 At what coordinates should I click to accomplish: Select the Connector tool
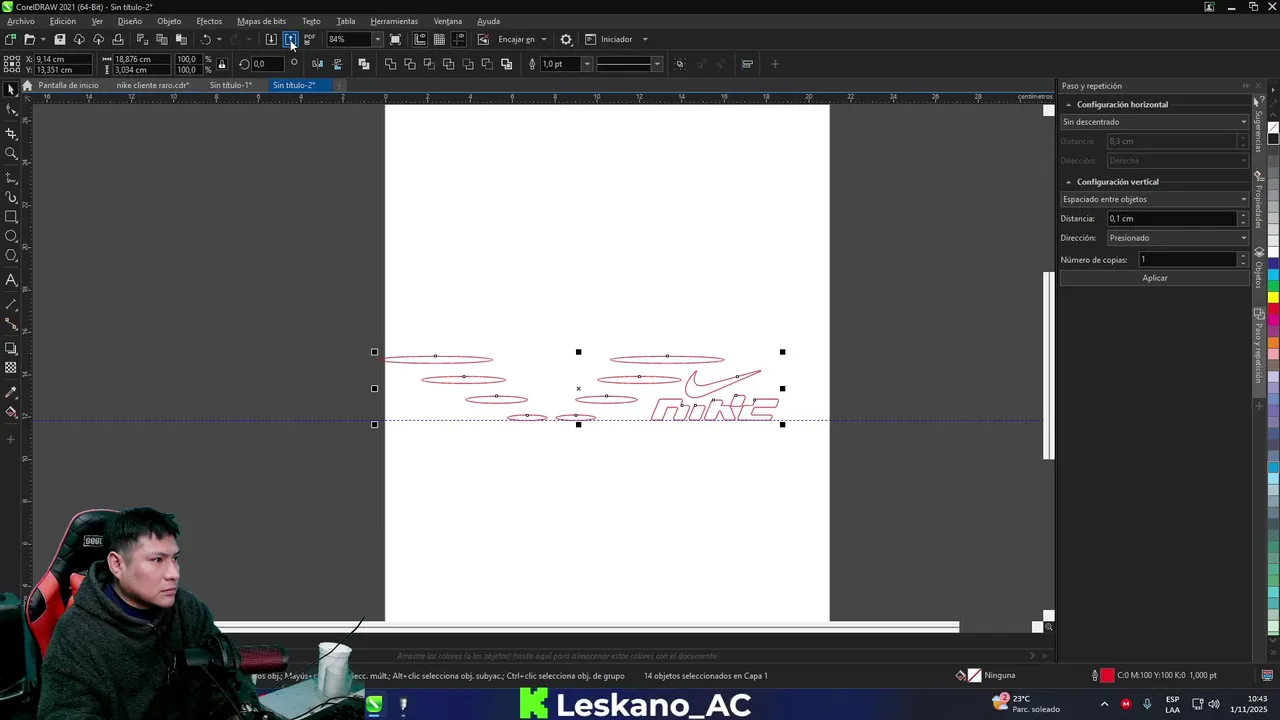pyautogui.click(x=11, y=324)
